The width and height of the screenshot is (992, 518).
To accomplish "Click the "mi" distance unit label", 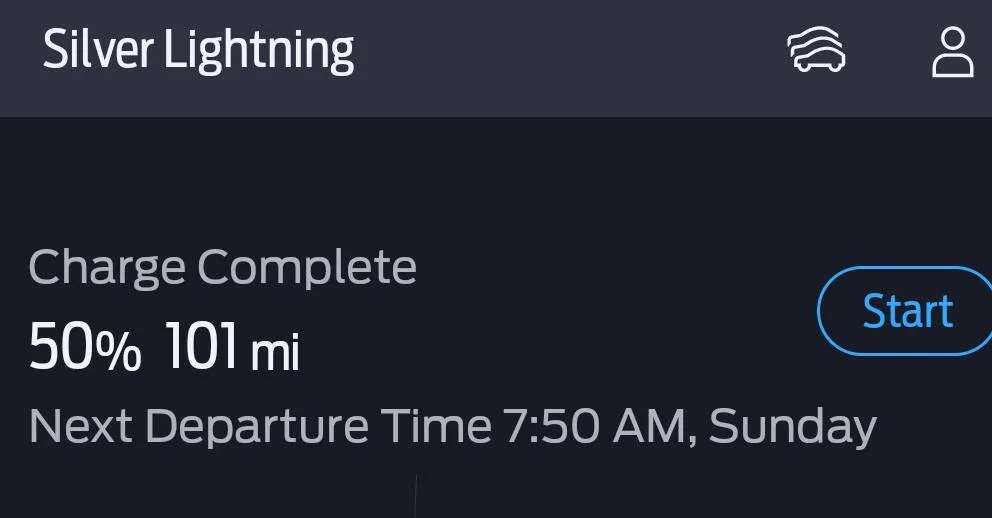I will 275,352.
